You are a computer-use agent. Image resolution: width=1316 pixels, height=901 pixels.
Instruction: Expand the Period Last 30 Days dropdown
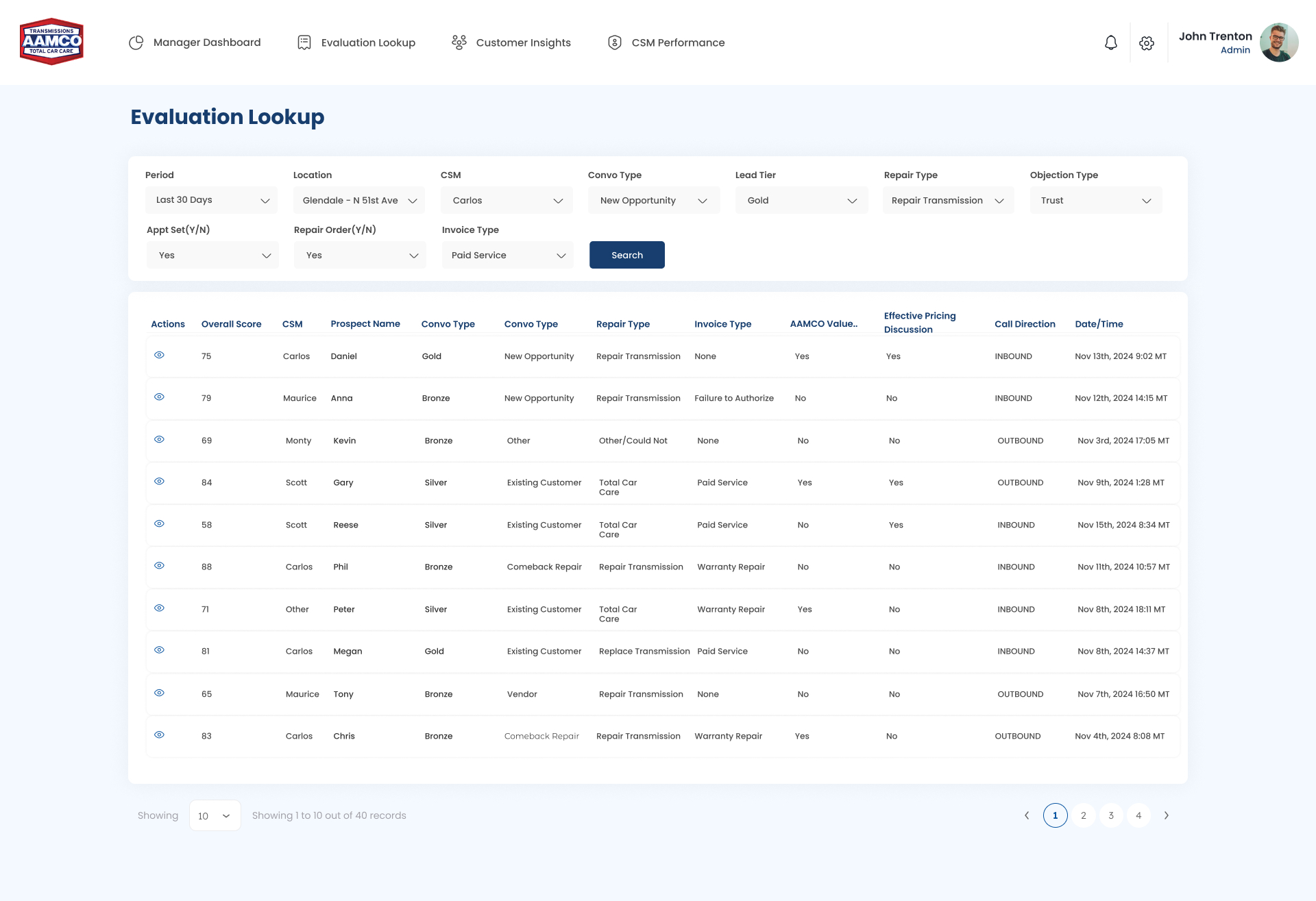(x=211, y=200)
